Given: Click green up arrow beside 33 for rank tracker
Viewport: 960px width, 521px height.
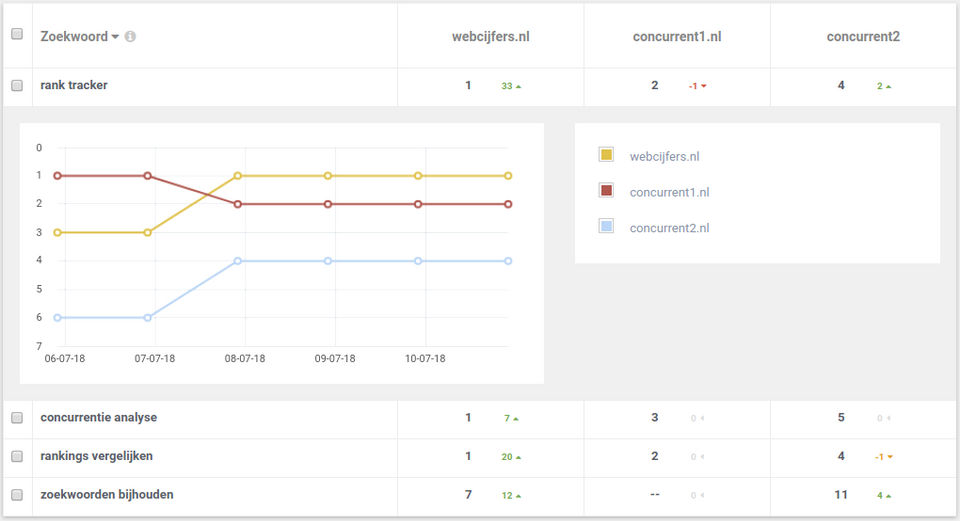Looking at the screenshot, I should [x=519, y=87].
